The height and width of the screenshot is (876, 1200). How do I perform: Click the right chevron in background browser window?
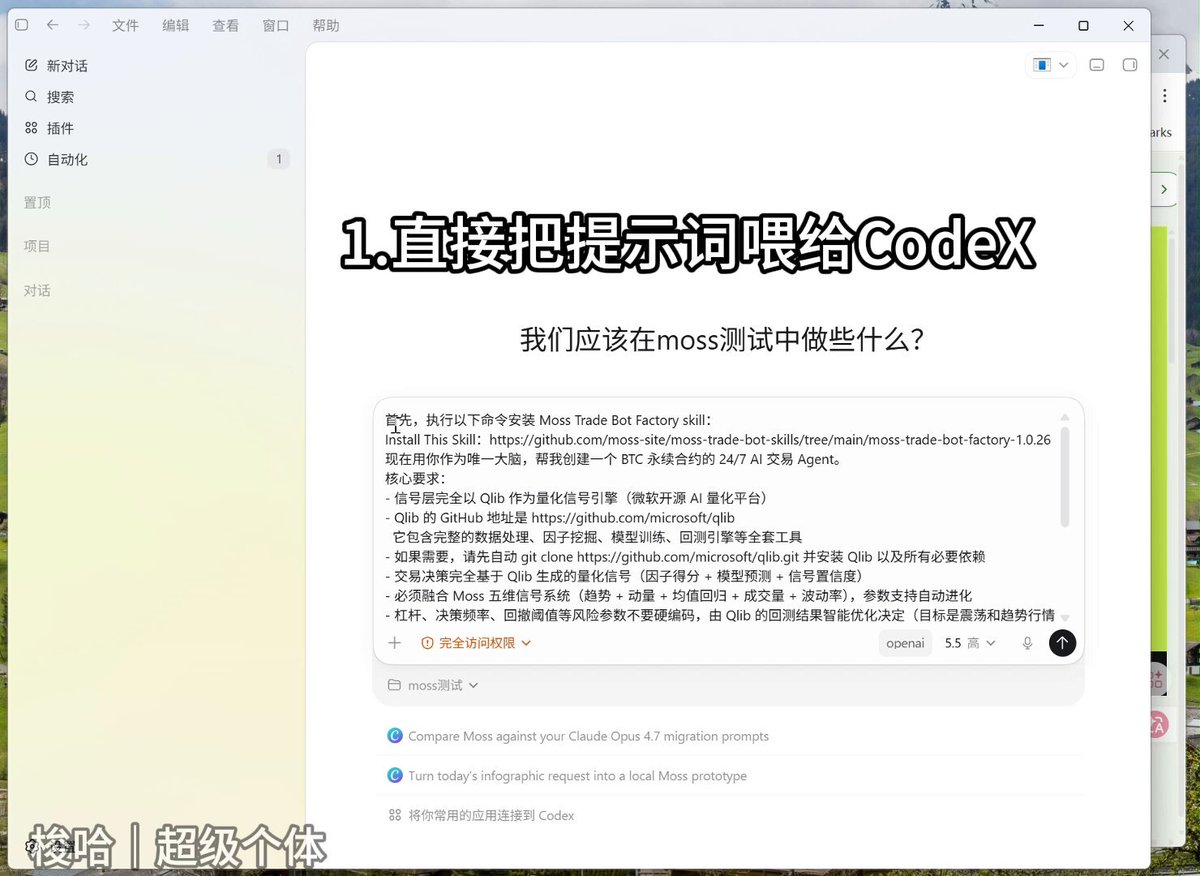[1163, 189]
